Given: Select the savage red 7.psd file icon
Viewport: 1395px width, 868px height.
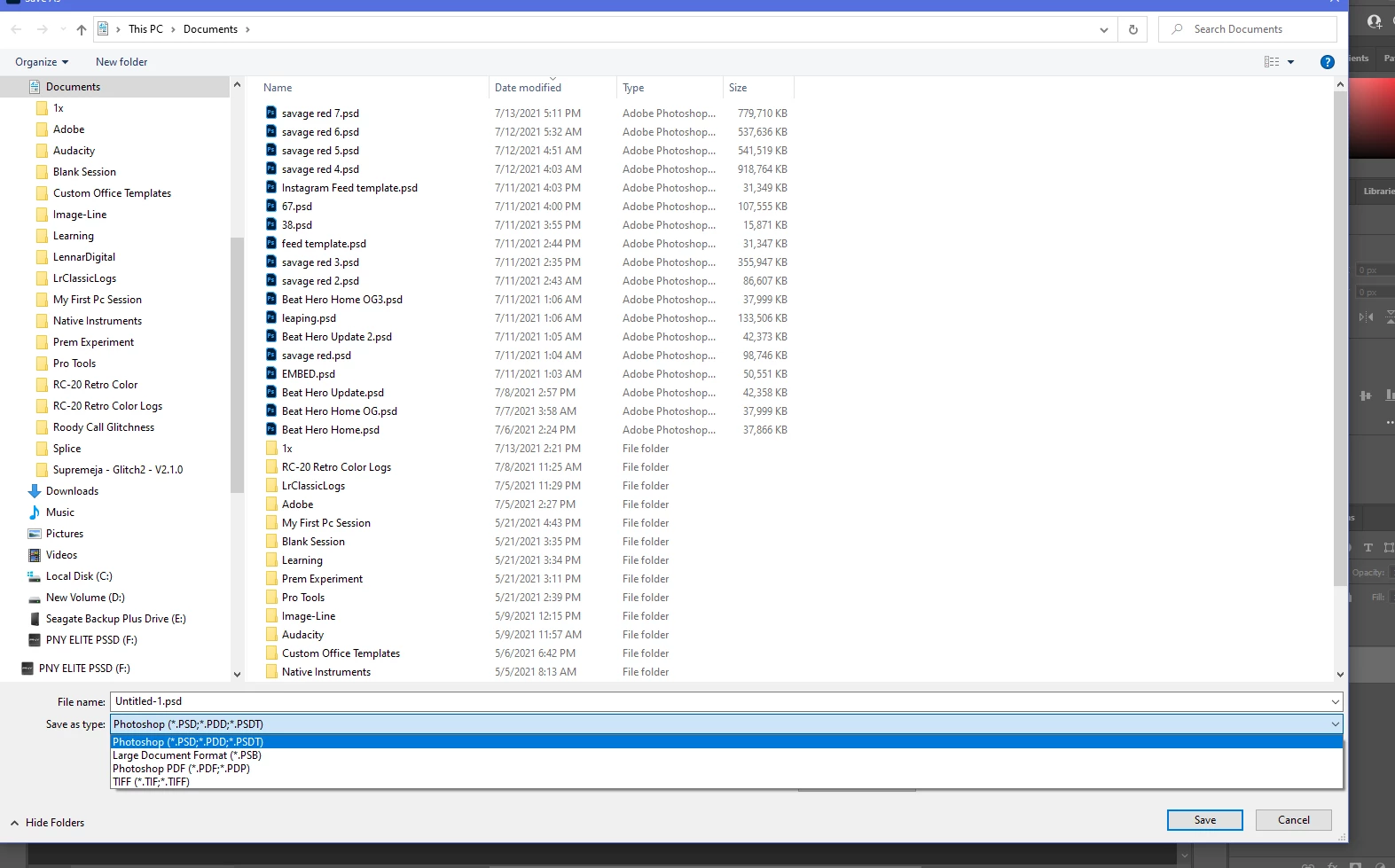Looking at the screenshot, I should 271,113.
